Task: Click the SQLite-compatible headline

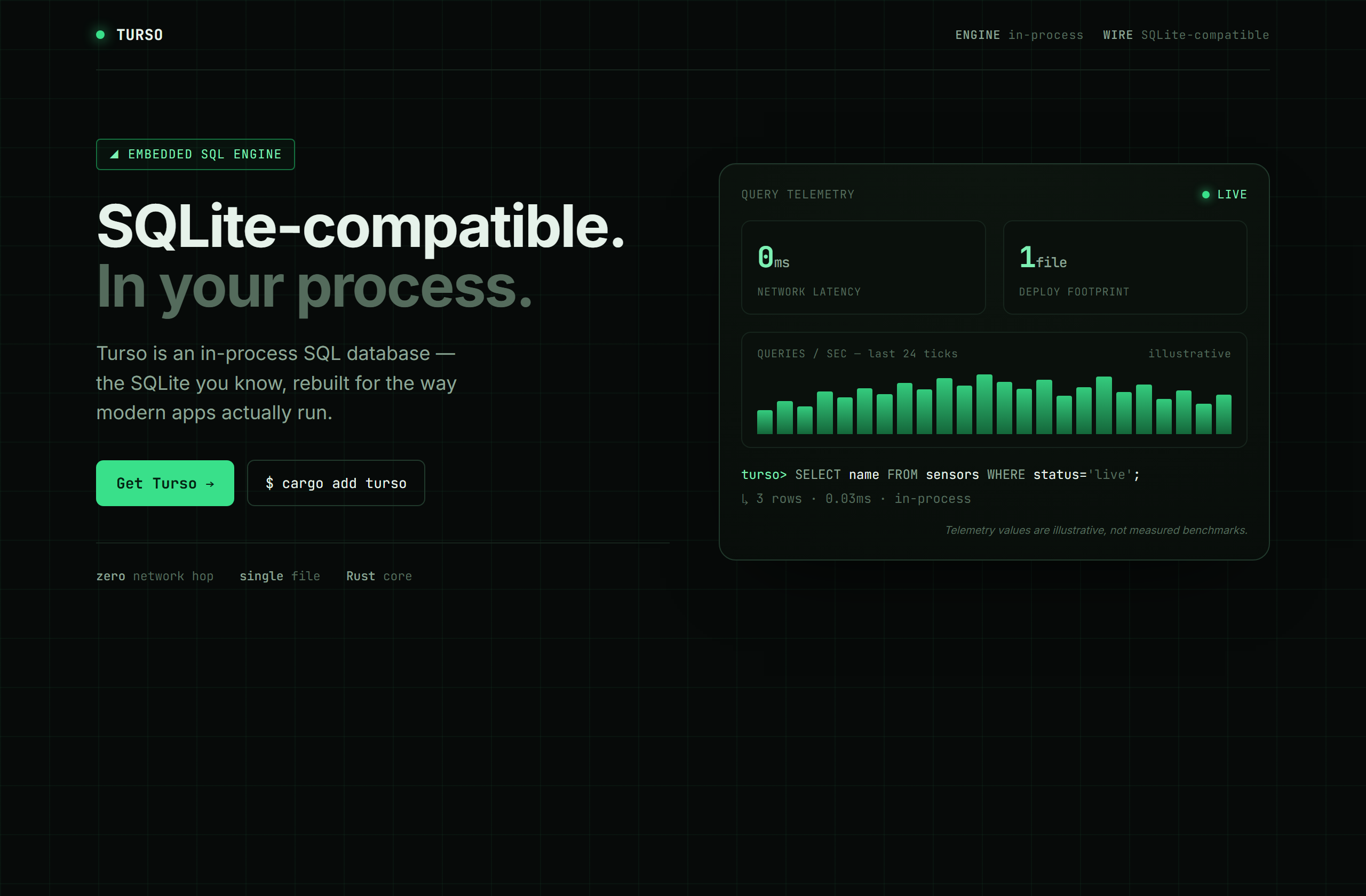Action: (x=360, y=228)
